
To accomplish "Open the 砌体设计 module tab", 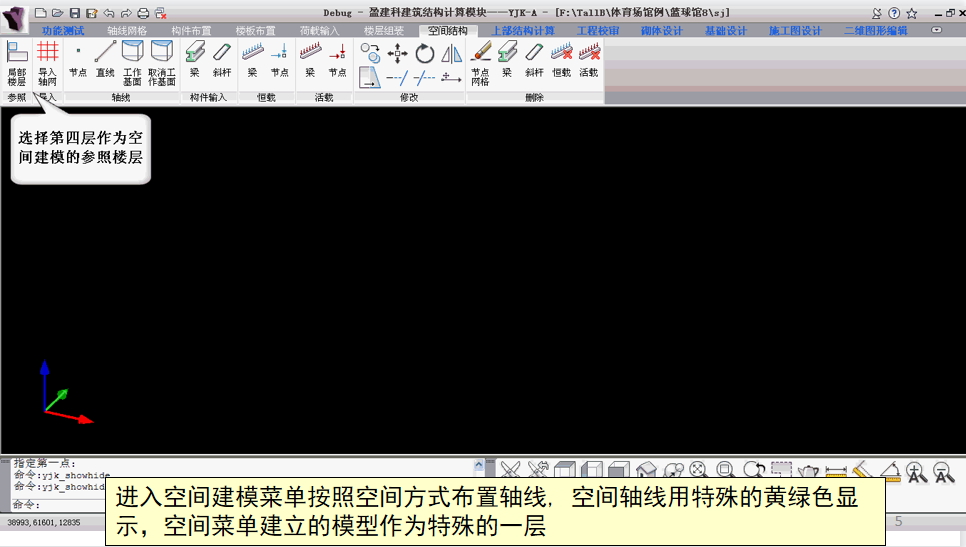I will (x=662, y=30).
